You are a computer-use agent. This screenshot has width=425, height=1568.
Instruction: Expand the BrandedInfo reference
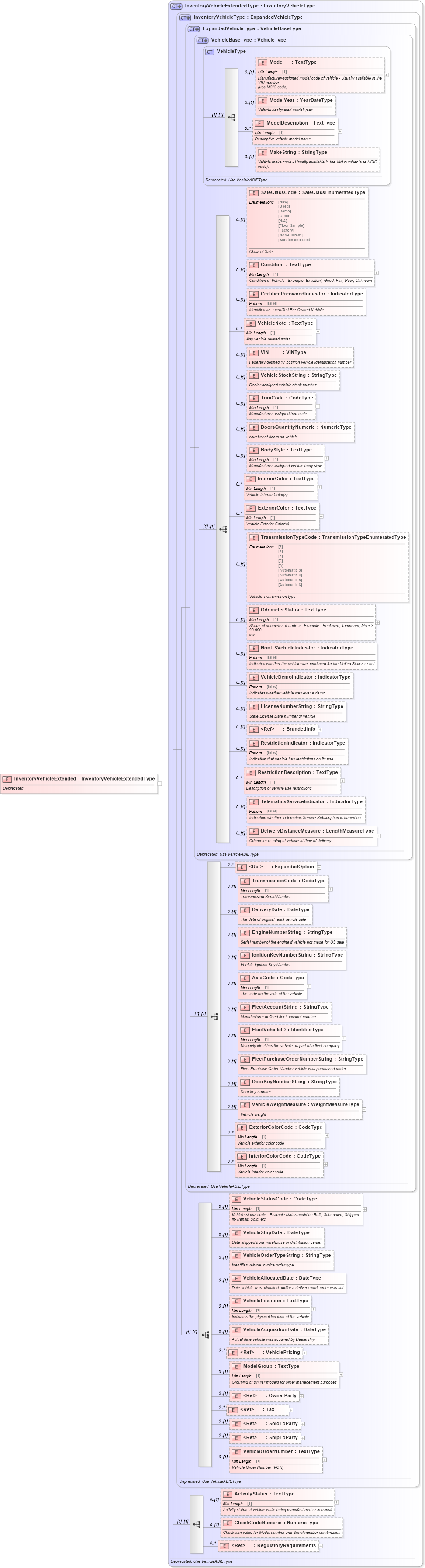[x=321, y=730]
